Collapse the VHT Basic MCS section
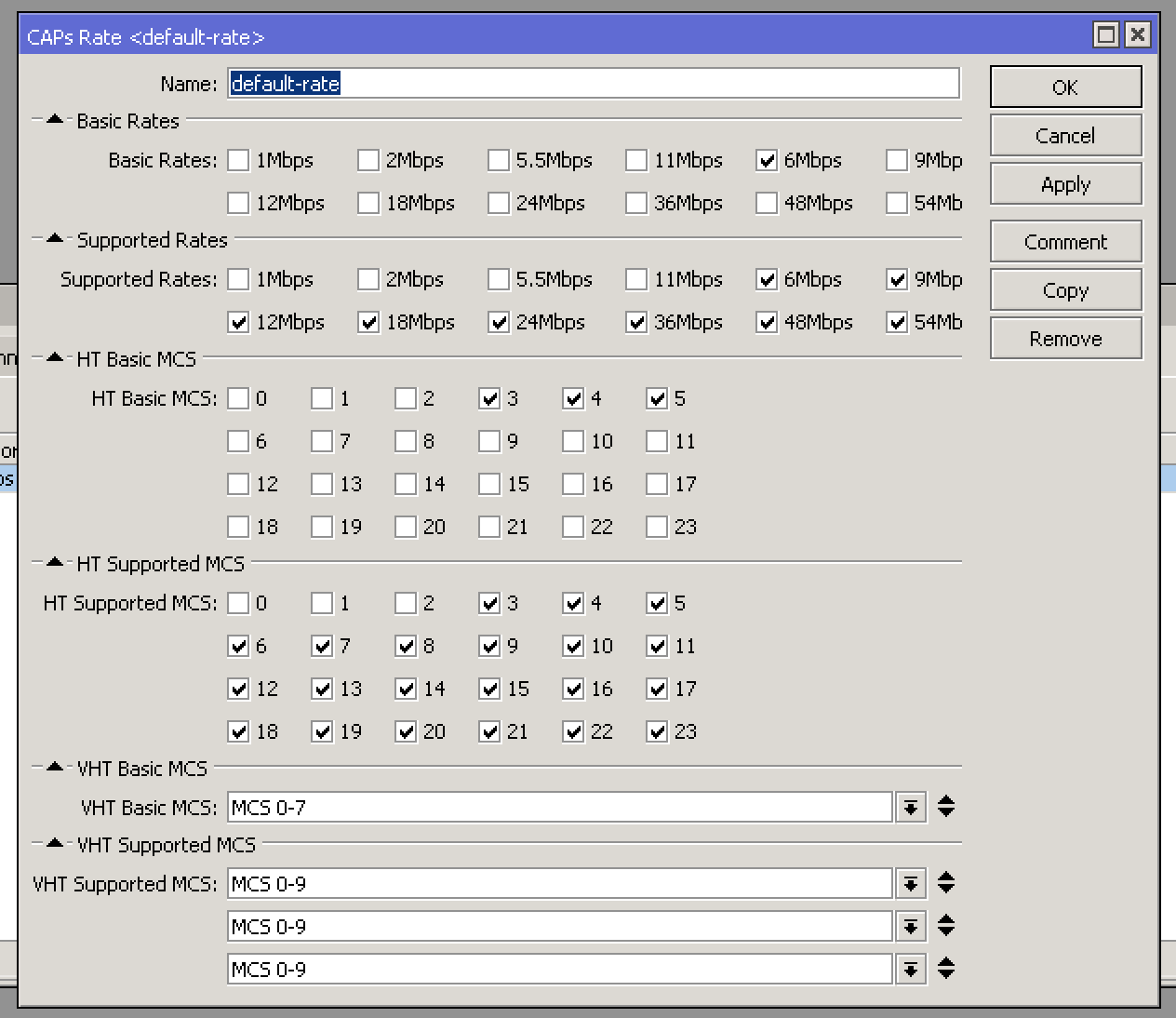This screenshot has width=1176, height=1018. coord(53,767)
